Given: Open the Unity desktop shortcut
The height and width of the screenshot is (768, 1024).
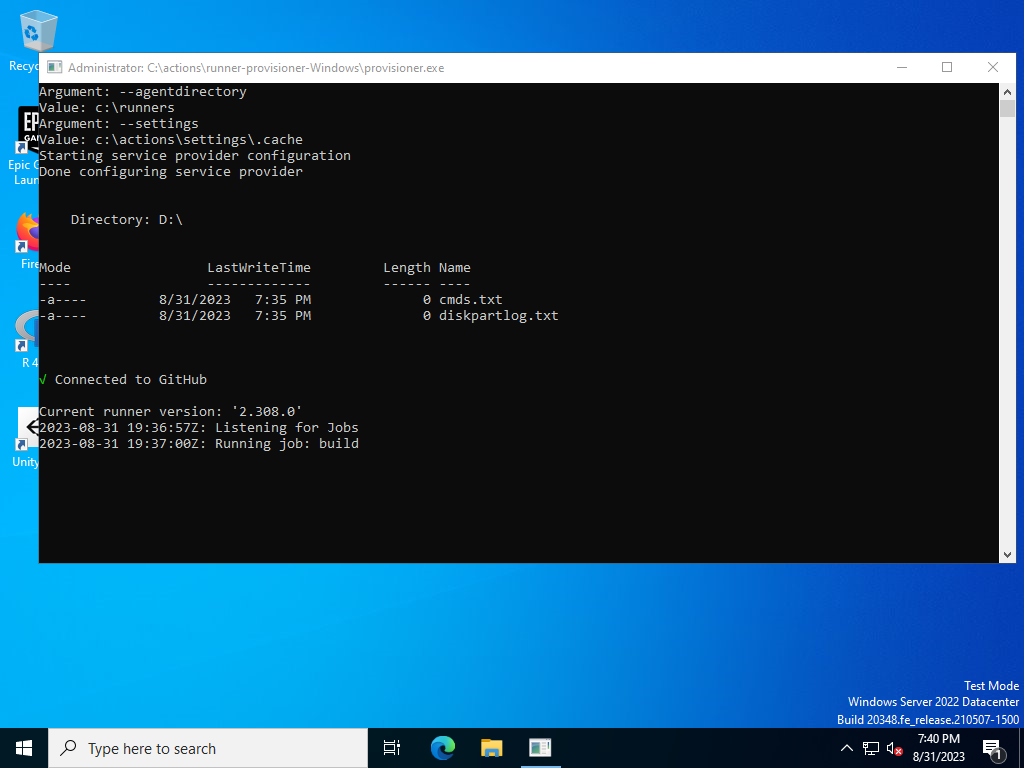Looking at the screenshot, I should click(26, 438).
